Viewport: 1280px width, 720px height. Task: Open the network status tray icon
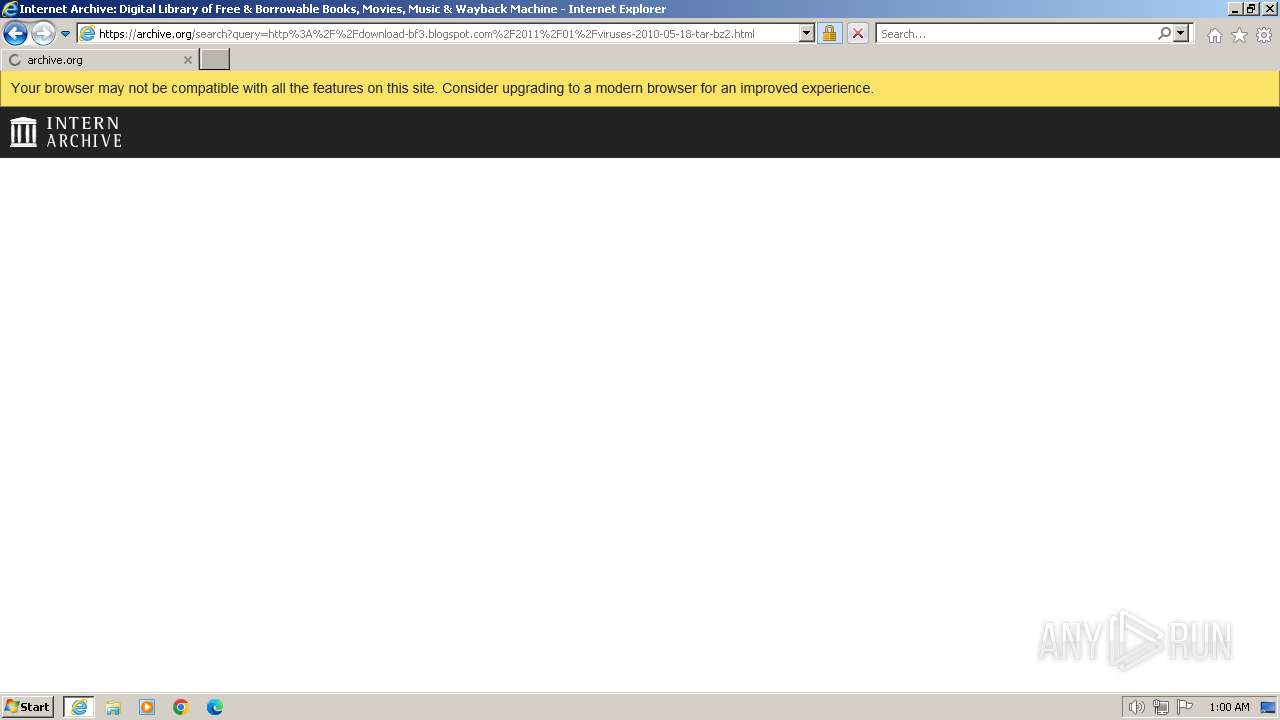[x=1160, y=707]
